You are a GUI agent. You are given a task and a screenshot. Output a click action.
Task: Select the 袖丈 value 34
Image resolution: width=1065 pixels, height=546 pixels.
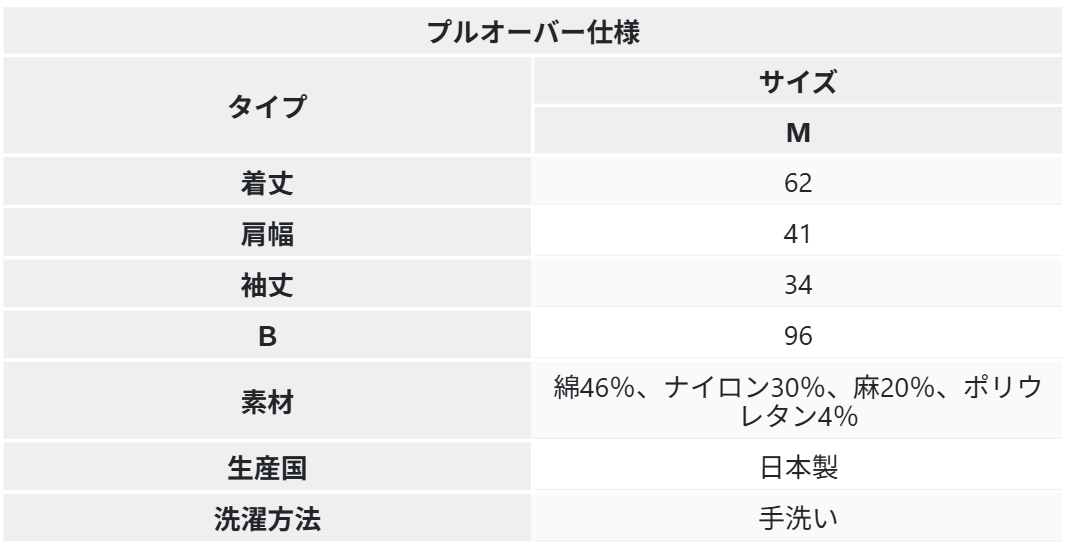[x=797, y=283]
